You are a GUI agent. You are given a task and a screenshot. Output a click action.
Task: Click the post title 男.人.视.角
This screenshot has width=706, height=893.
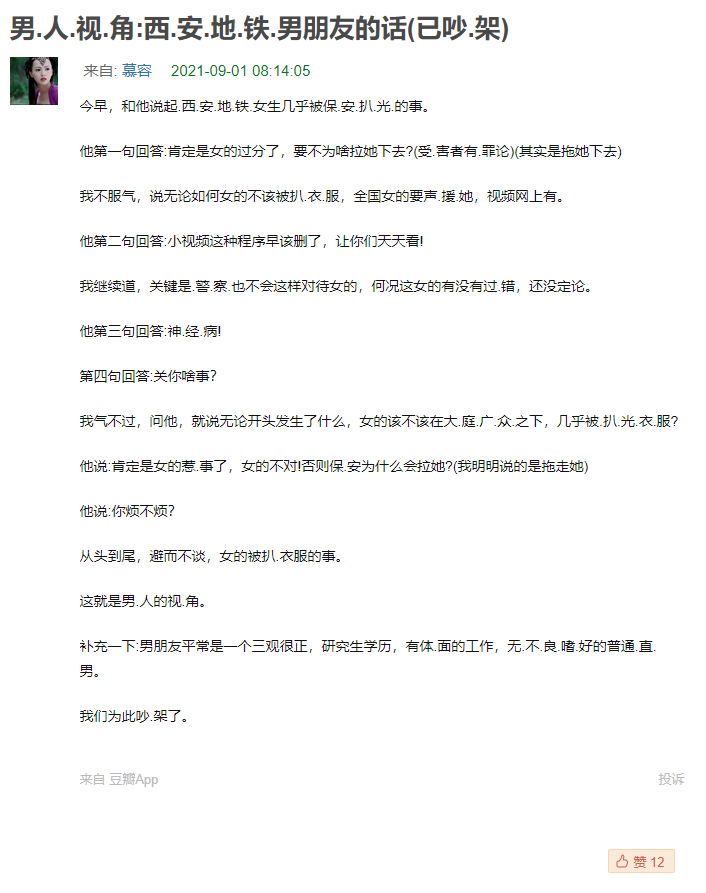point(259,28)
